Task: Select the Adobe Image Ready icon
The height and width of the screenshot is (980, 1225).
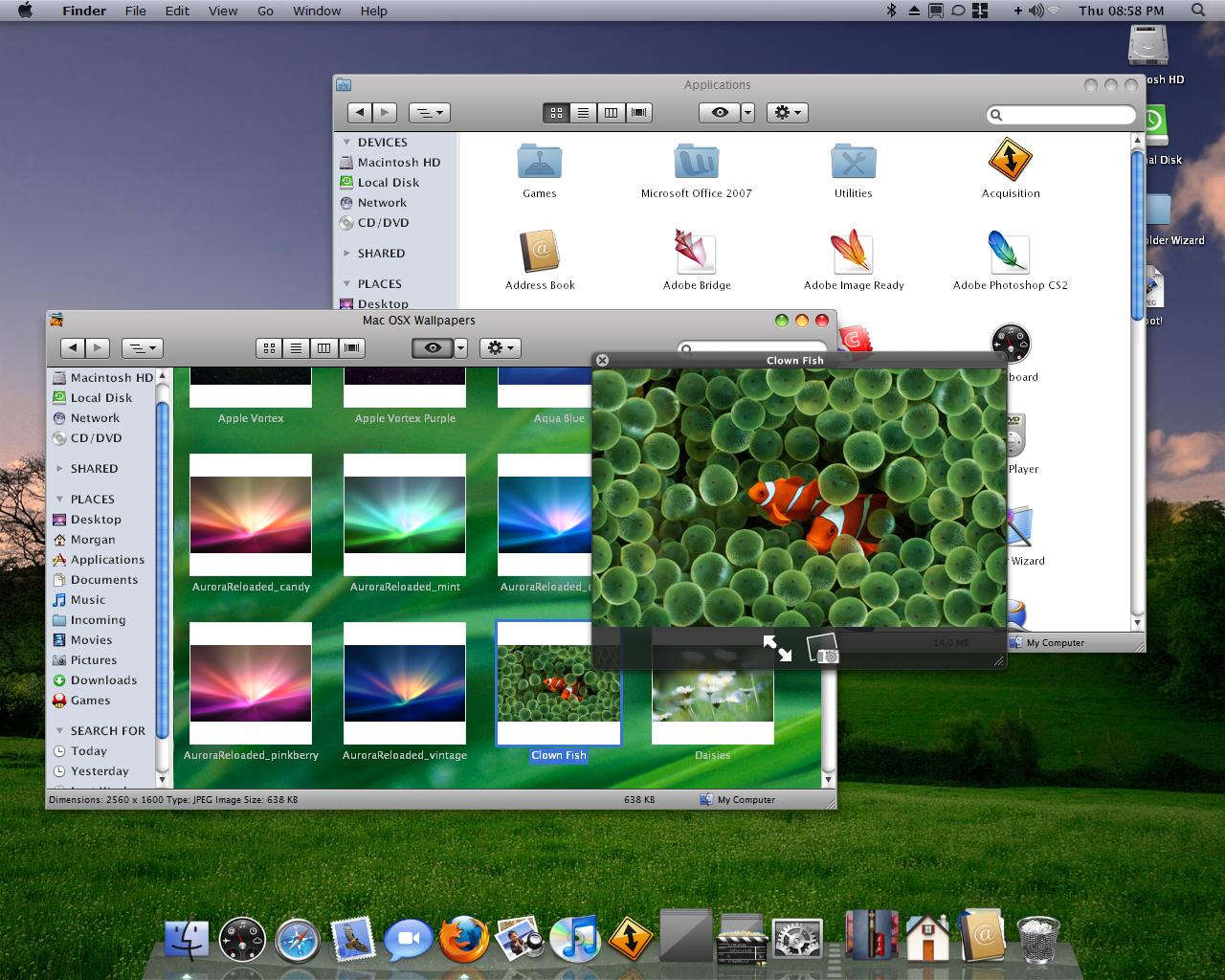Action: point(854,253)
